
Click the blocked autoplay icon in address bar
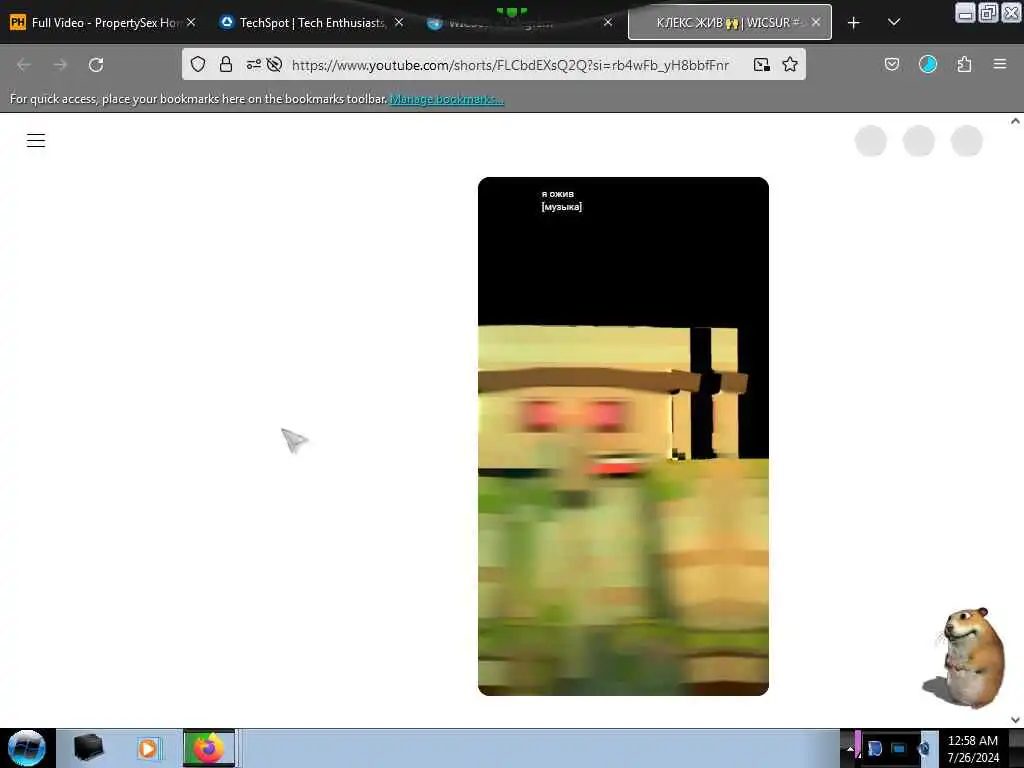[274, 64]
